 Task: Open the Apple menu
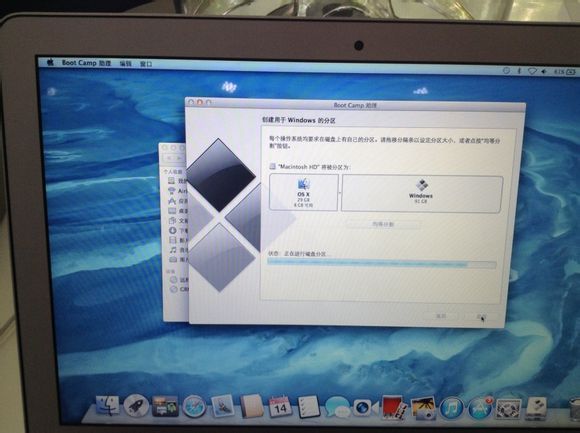click(x=50, y=62)
